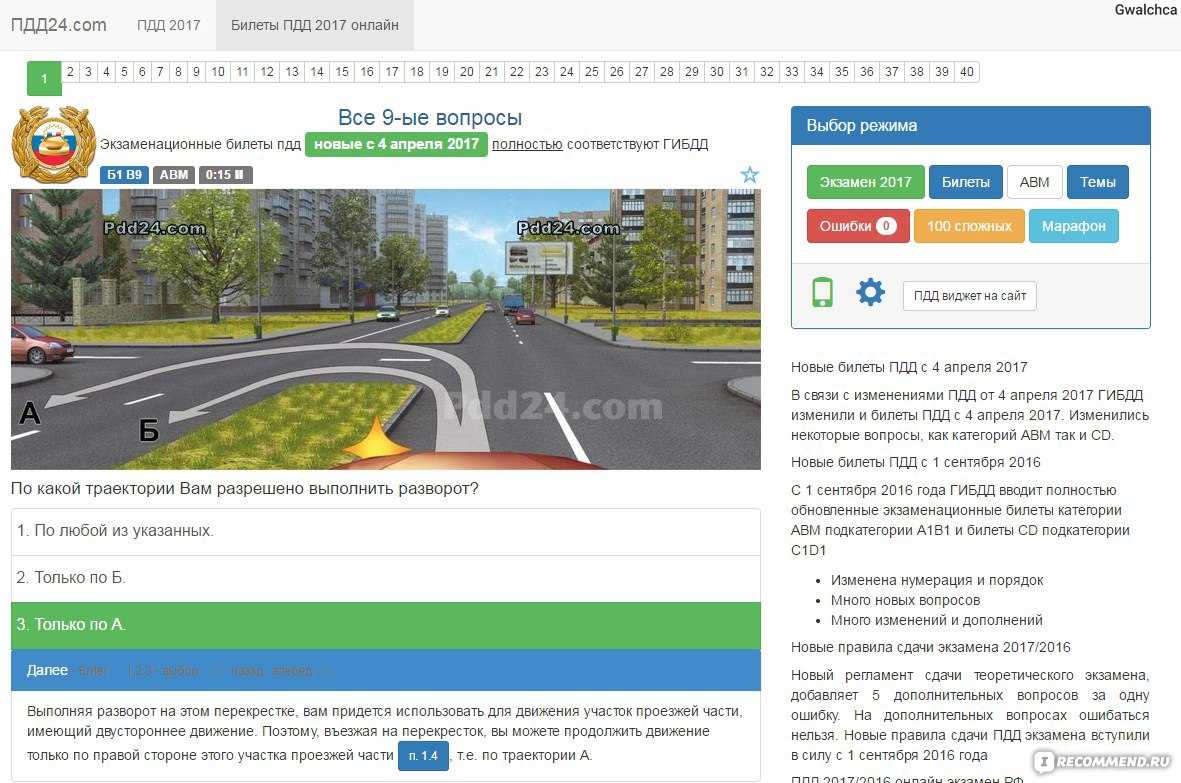Click the GIBDD emblem logo
1181x783 pixels.
coord(53,144)
